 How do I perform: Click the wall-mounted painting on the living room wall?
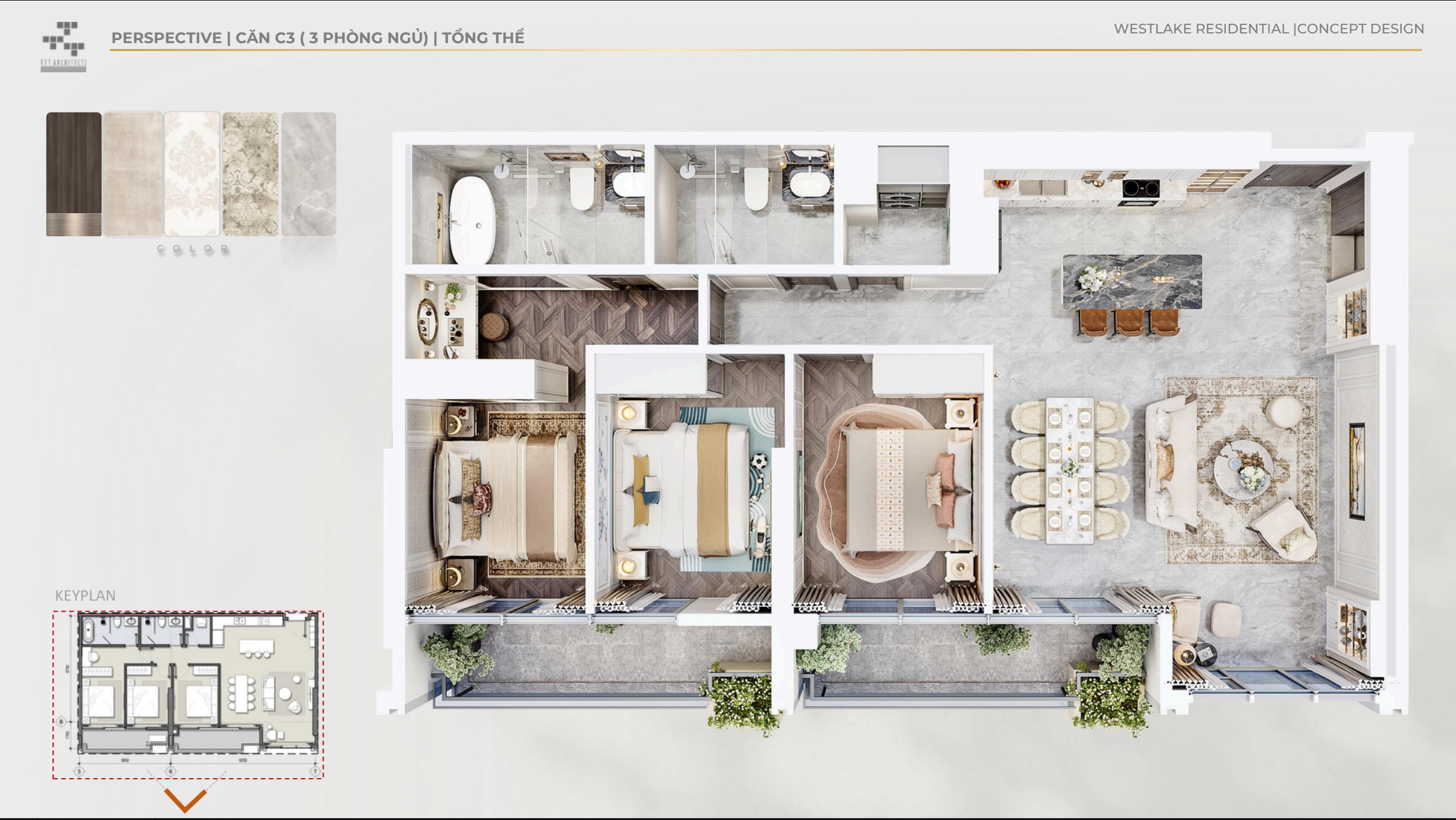tap(1356, 471)
